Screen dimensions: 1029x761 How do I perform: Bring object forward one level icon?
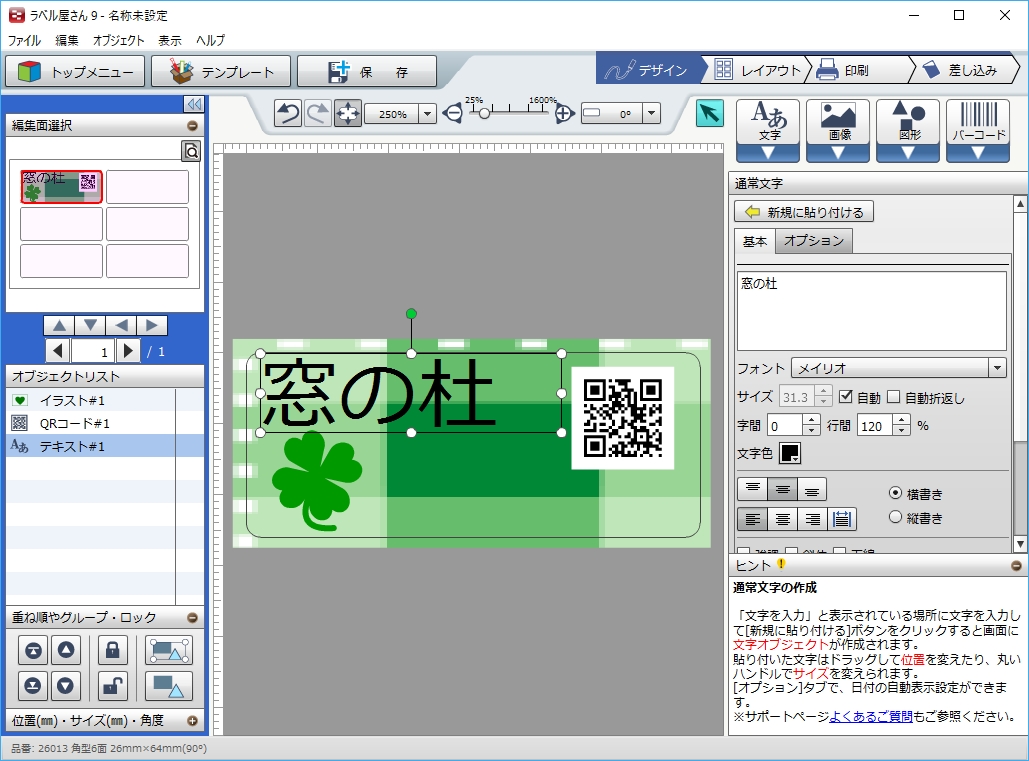66,650
